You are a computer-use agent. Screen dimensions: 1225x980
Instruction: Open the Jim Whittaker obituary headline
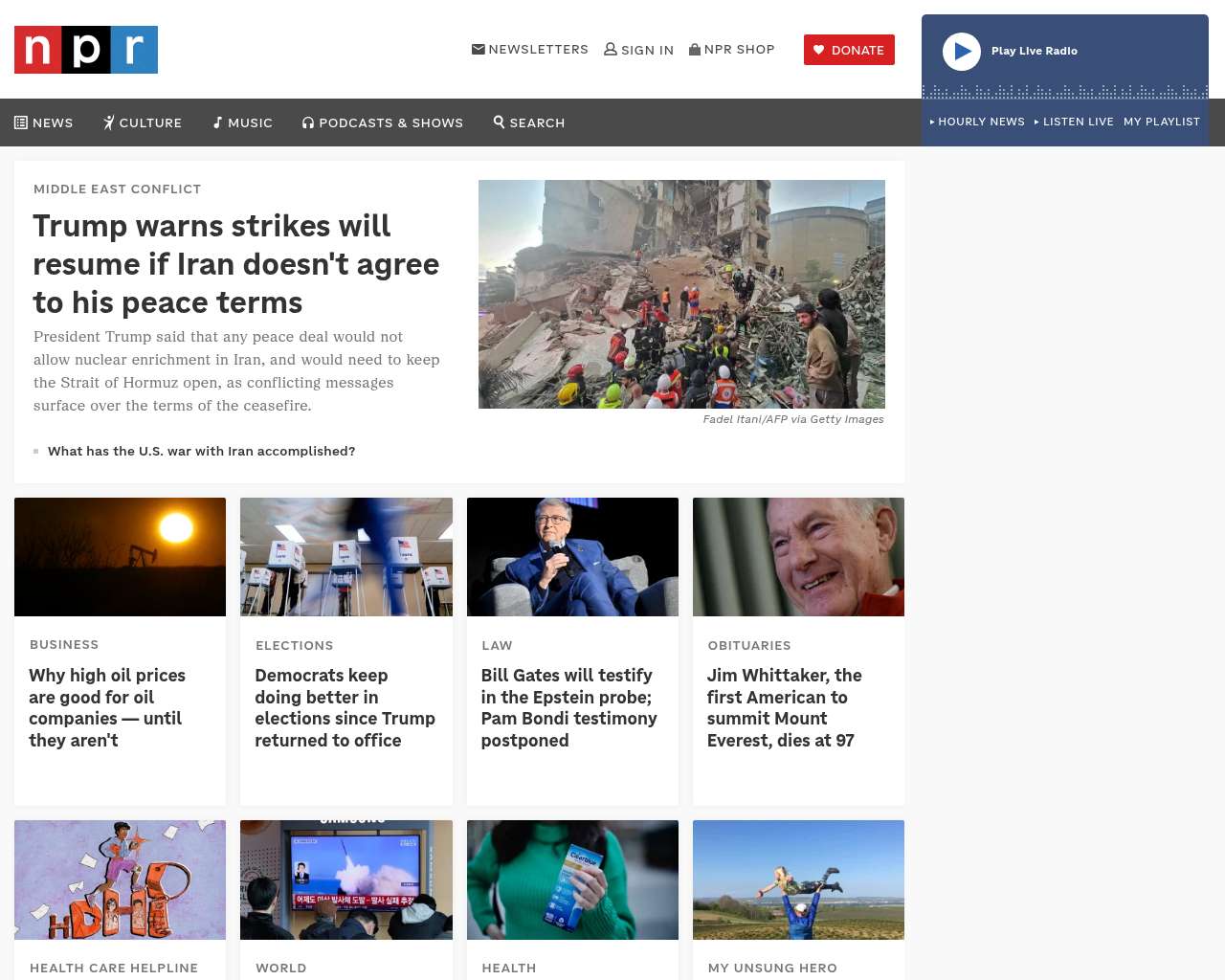coord(784,707)
